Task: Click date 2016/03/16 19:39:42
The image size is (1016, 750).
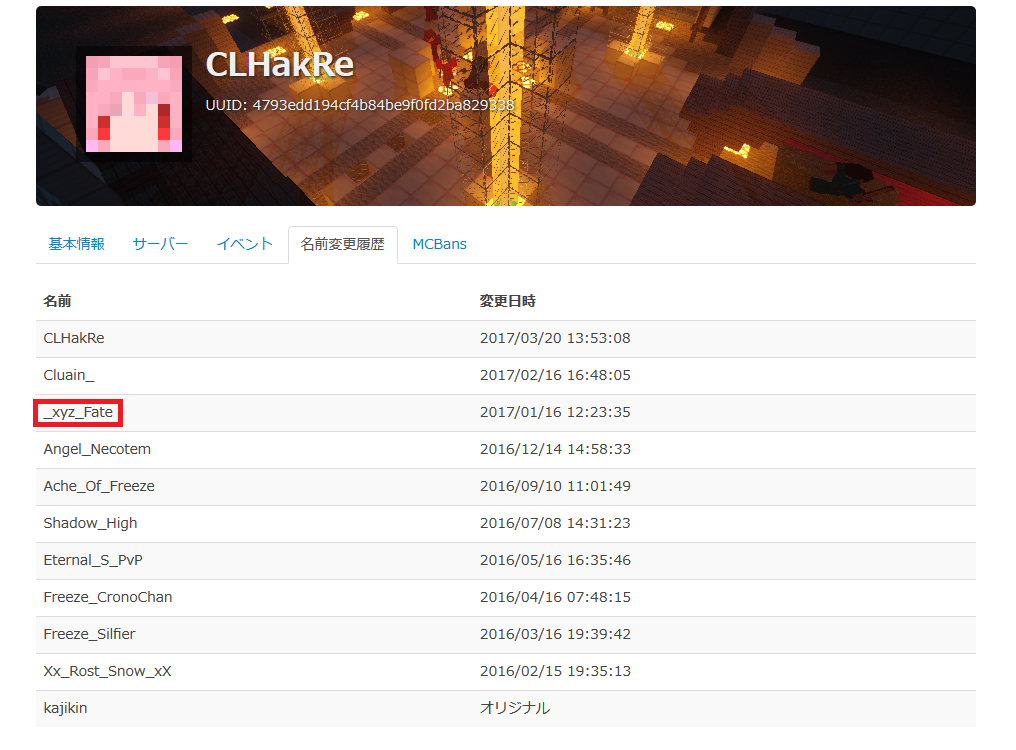Action: click(x=555, y=634)
